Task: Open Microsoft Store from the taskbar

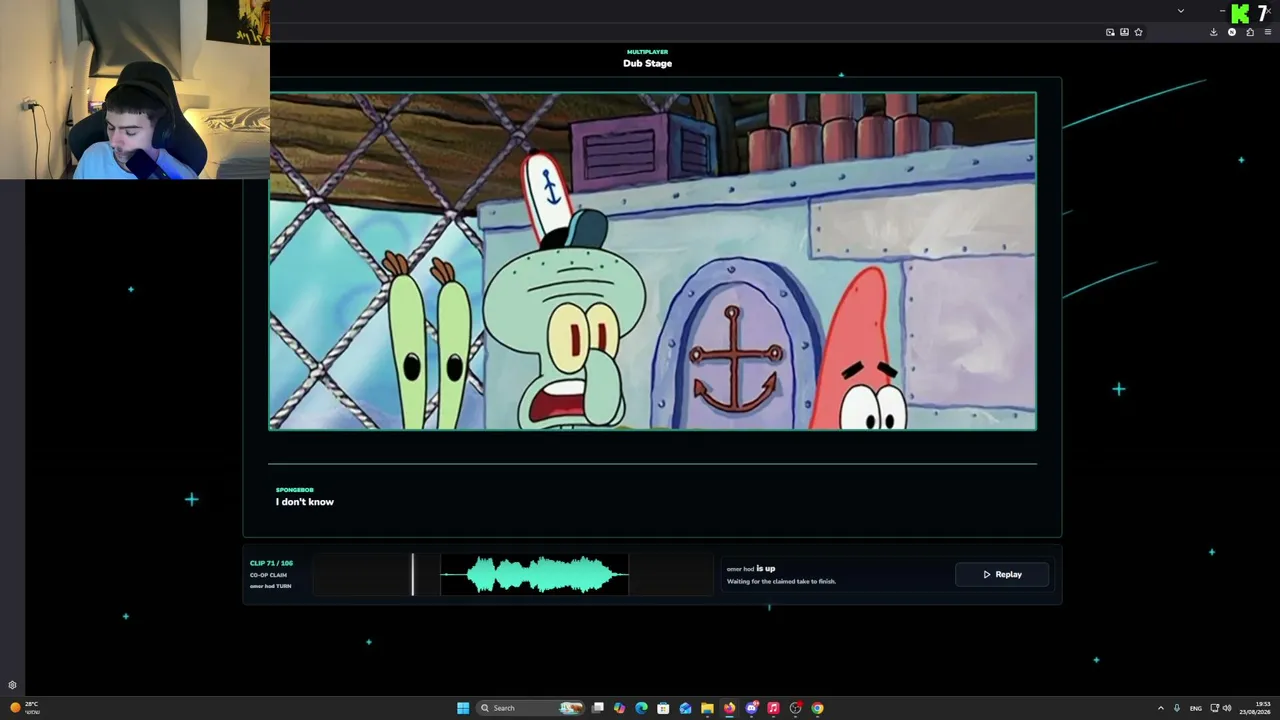Action: 663,708
